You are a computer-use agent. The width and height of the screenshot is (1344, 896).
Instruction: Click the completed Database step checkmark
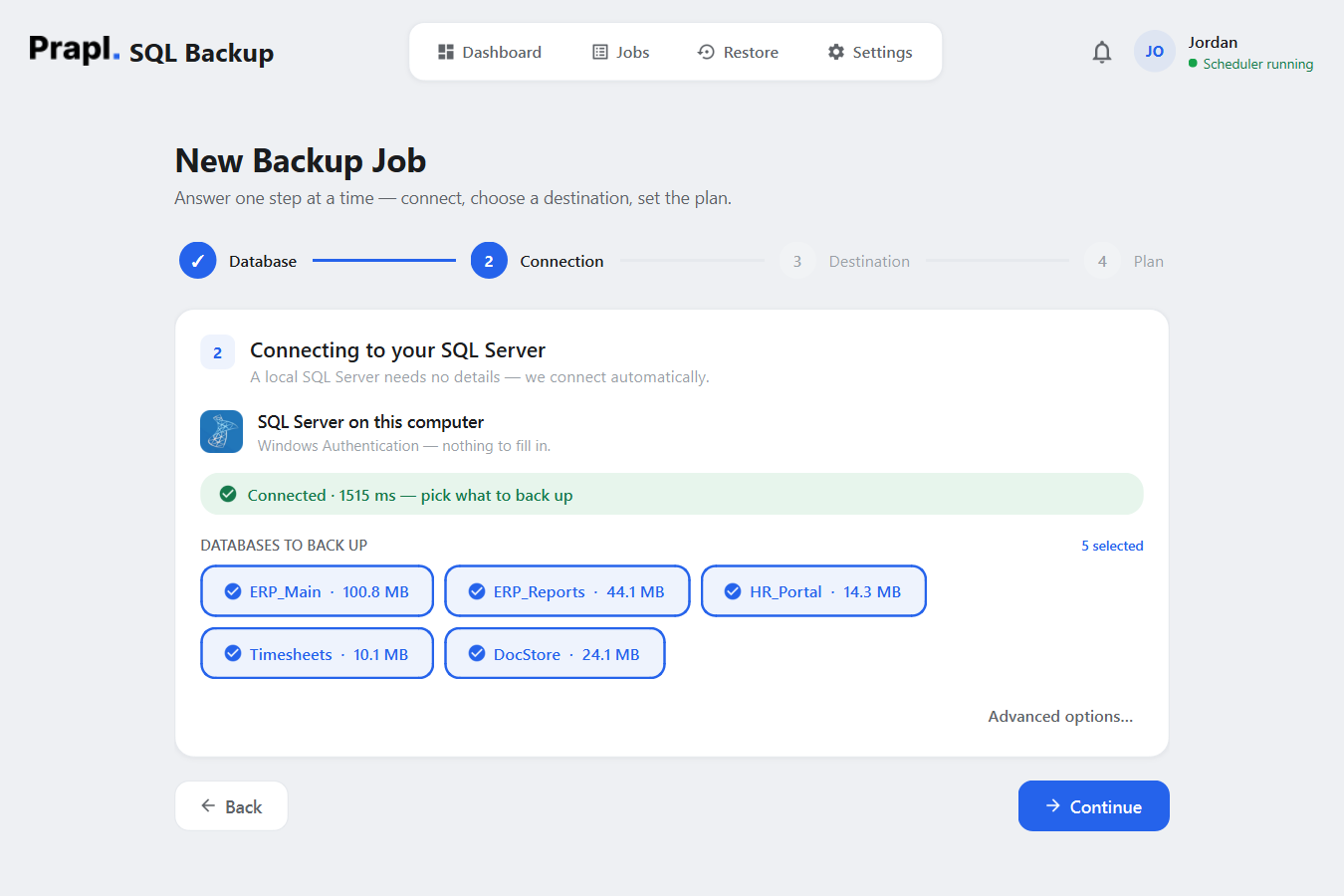(x=197, y=261)
